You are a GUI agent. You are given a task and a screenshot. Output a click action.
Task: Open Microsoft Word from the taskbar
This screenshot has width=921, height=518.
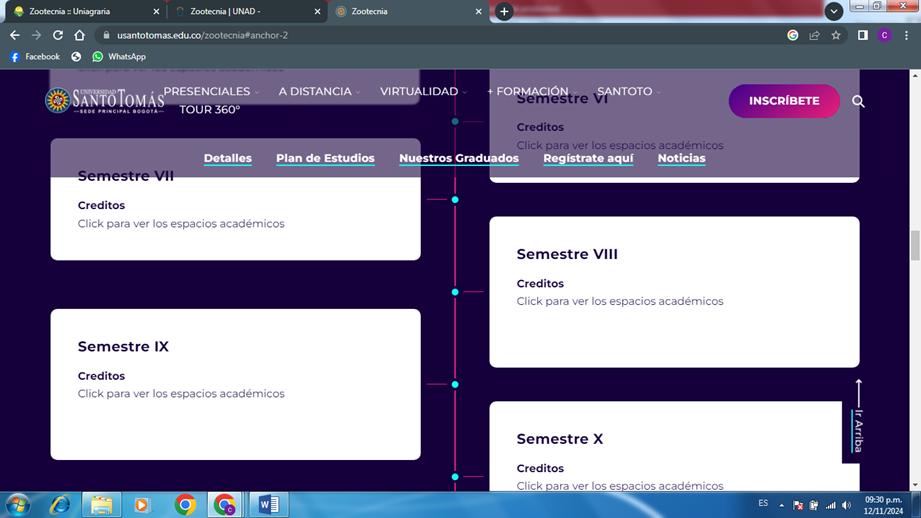click(x=268, y=504)
